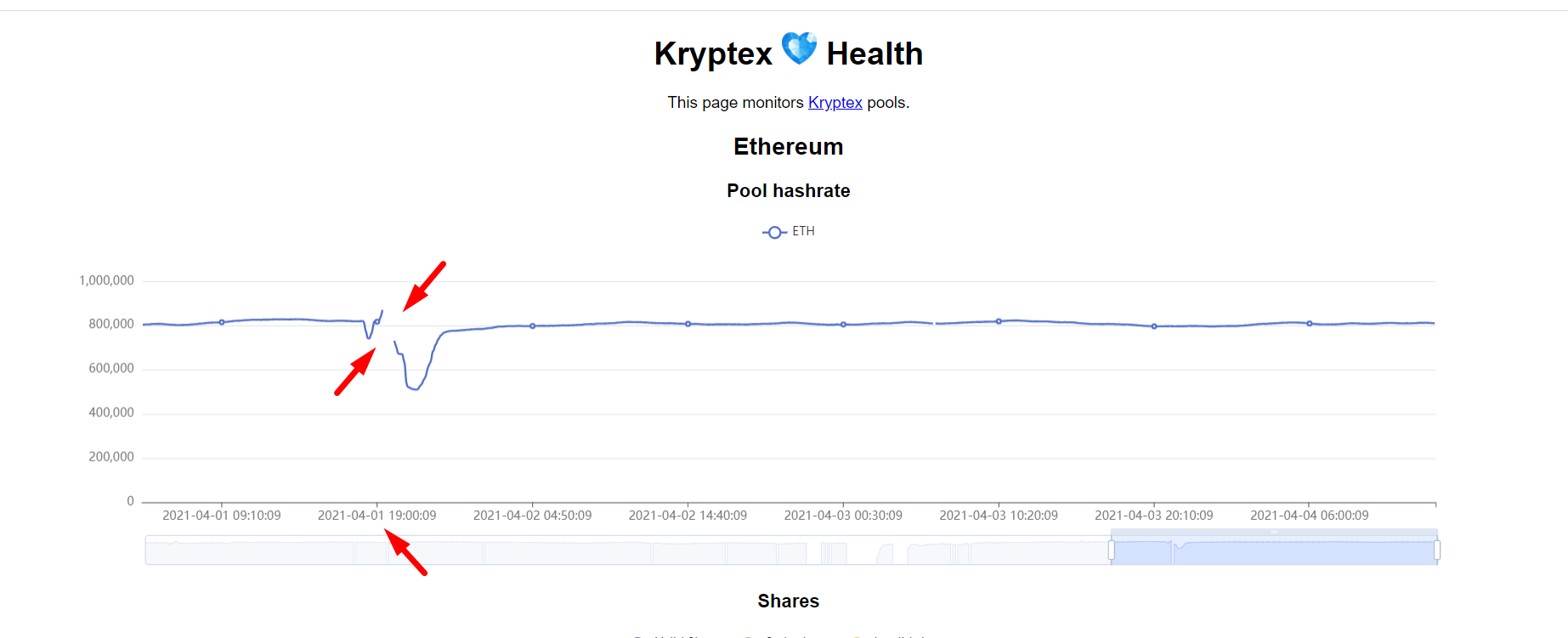Click the data point marker above 2021-04-02 04:50:09
This screenshot has height=638, width=1568.
[x=533, y=326]
